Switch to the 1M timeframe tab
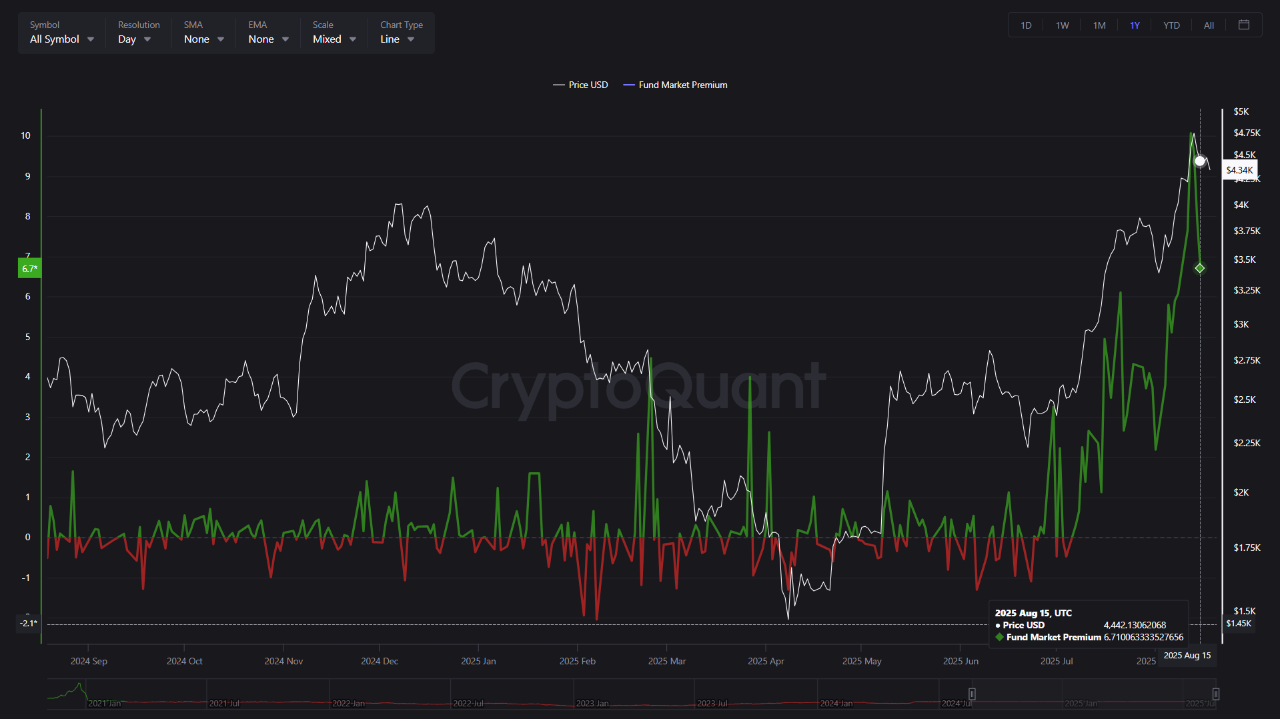This screenshot has height=719, width=1280. [x=1099, y=25]
